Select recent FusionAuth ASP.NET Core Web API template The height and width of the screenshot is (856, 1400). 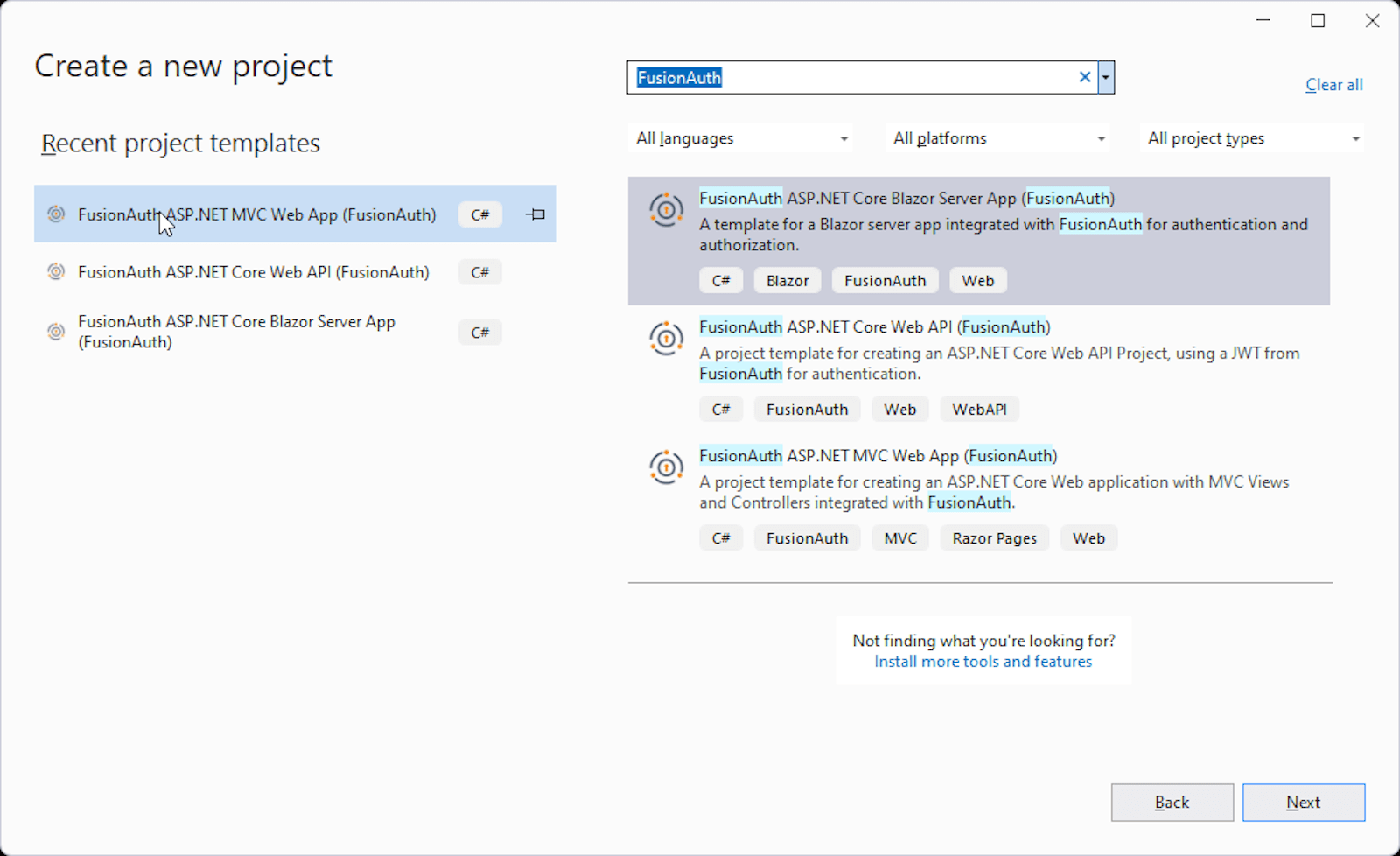tap(254, 272)
